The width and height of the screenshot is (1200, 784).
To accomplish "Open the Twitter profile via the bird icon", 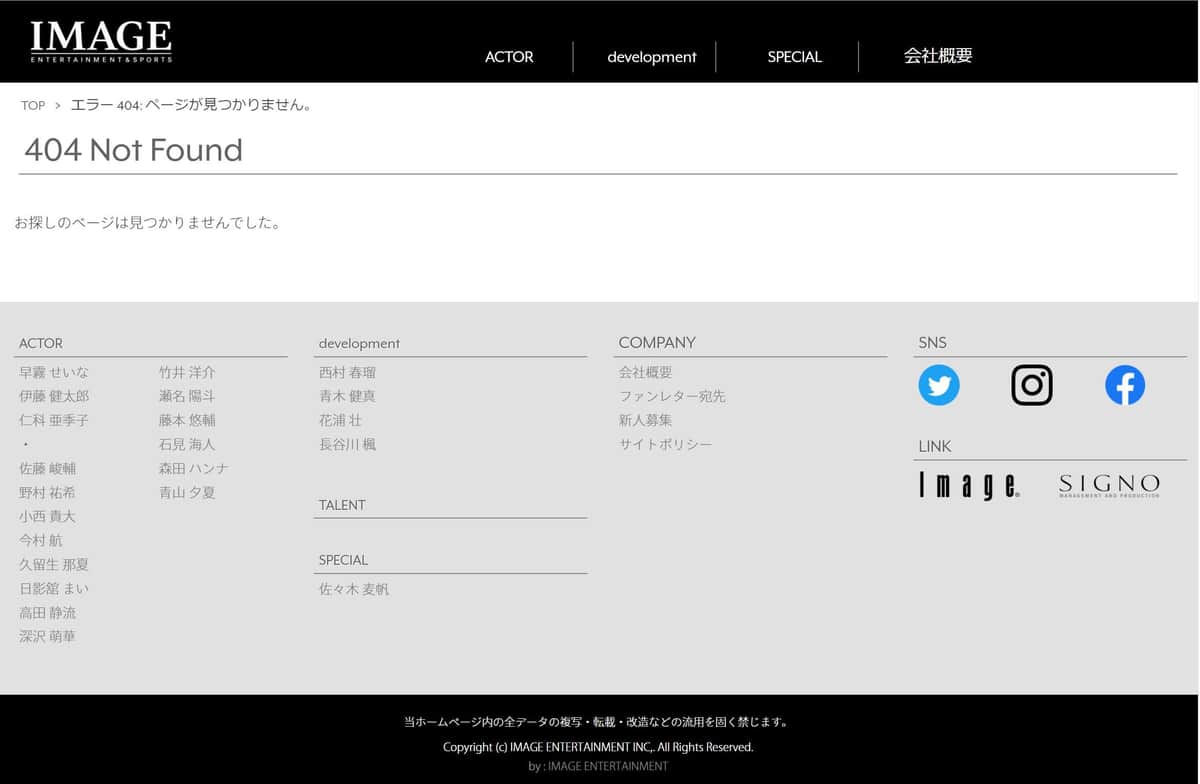I will coord(938,385).
